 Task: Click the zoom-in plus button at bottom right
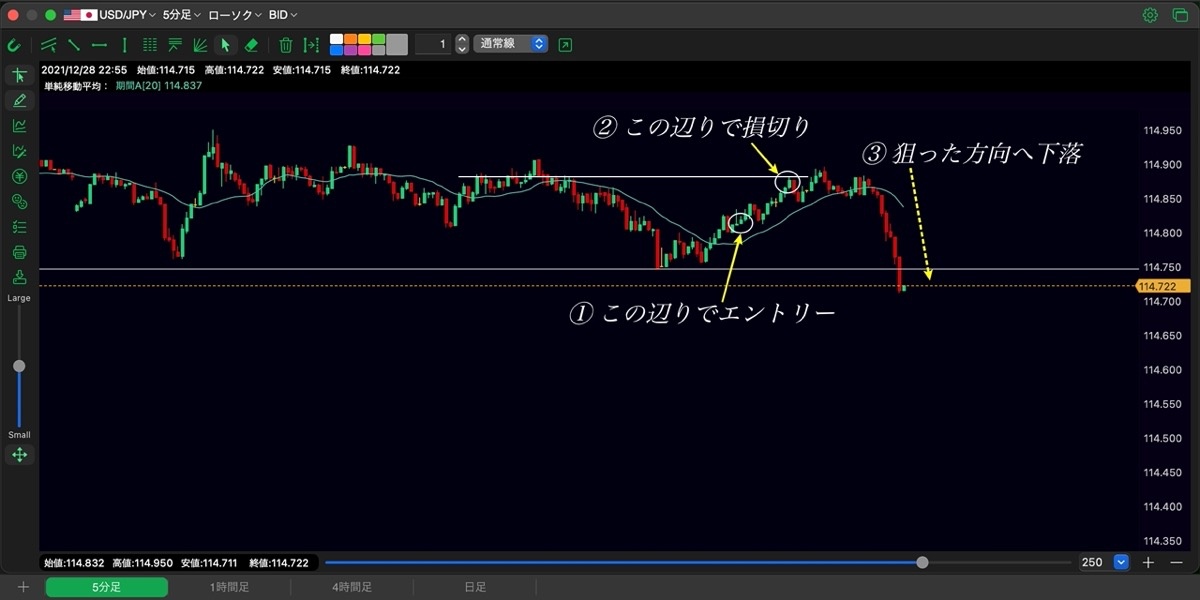(x=1149, y=562)
